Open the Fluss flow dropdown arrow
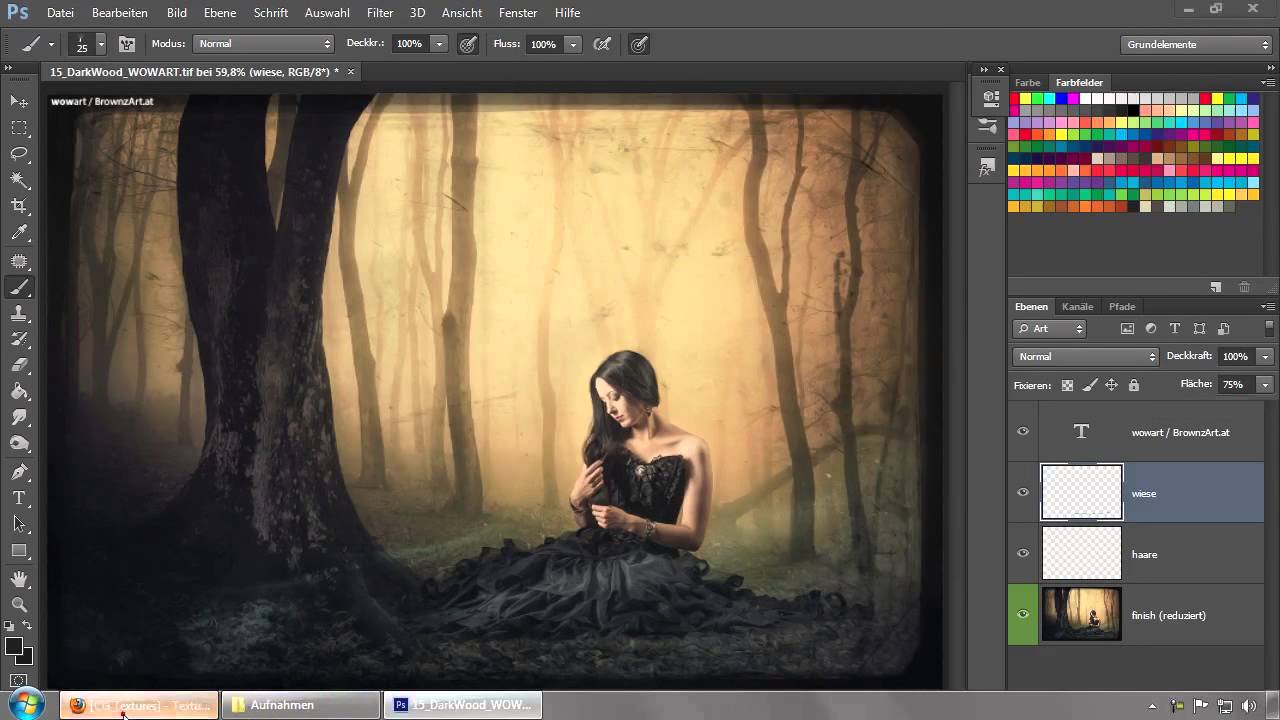The height and width of the screenshot is (720, 1280). [x=573, y=44]
